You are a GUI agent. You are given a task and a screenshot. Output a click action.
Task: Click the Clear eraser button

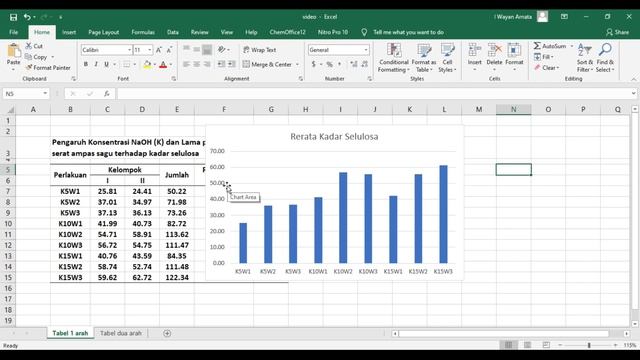click(547, 68)
